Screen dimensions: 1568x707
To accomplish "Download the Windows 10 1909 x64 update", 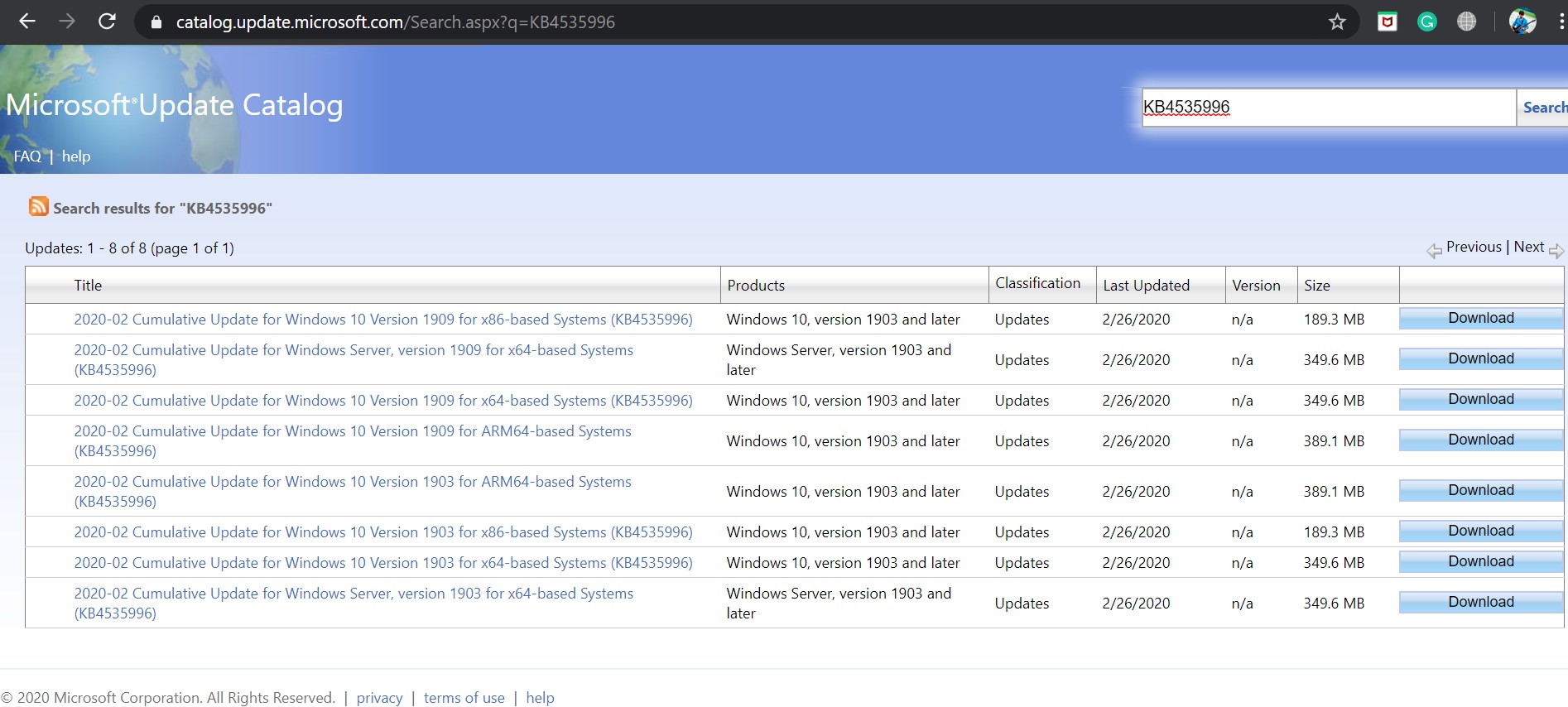I will coord(1481,399).
